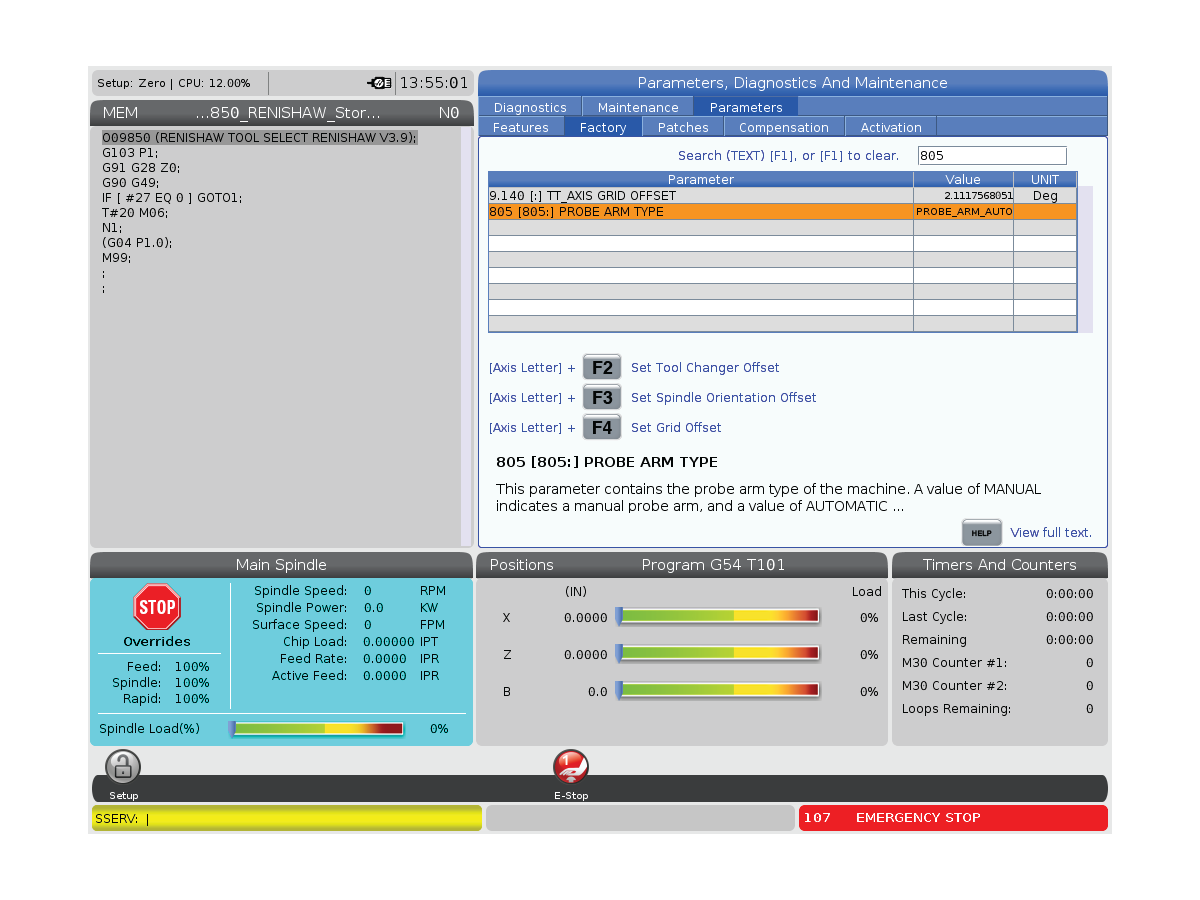Click the HELP key icon
The image size is (1200, 900).
click(981, 532)
